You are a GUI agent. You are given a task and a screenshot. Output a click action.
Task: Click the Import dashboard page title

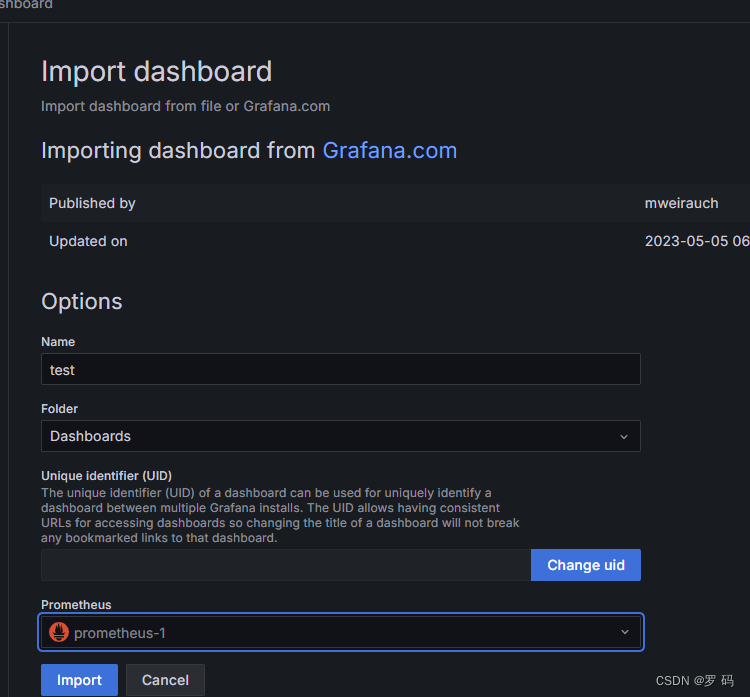pyautogui.click(x=156, y=72)
